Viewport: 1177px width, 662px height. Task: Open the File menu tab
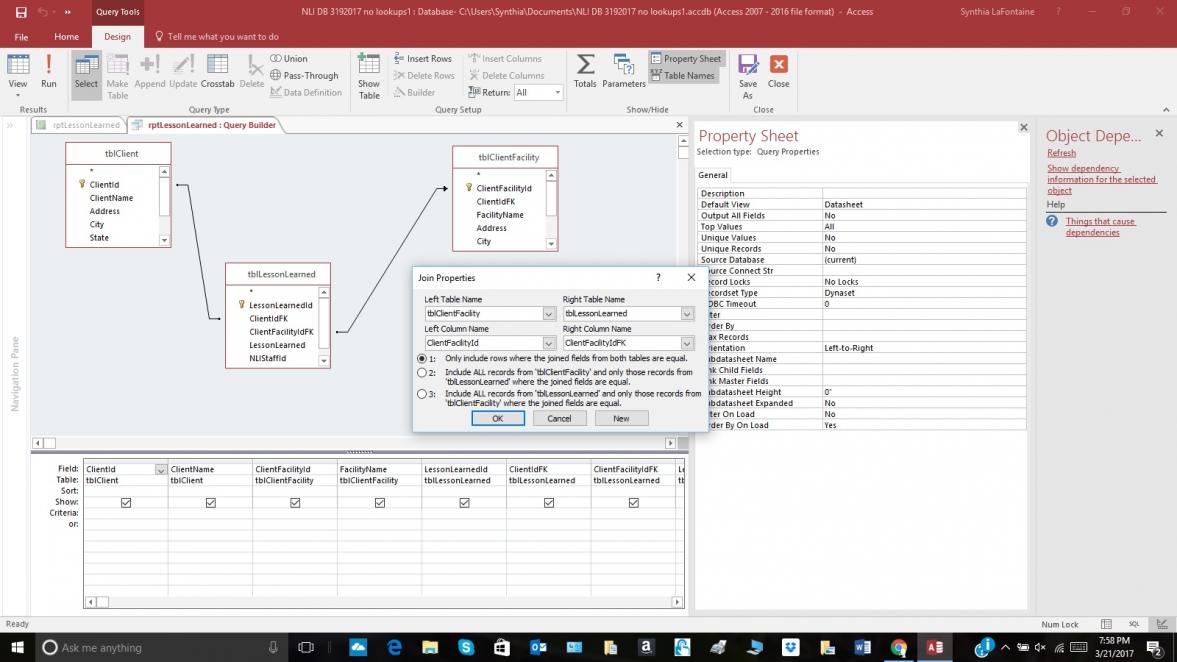point(21,36)
